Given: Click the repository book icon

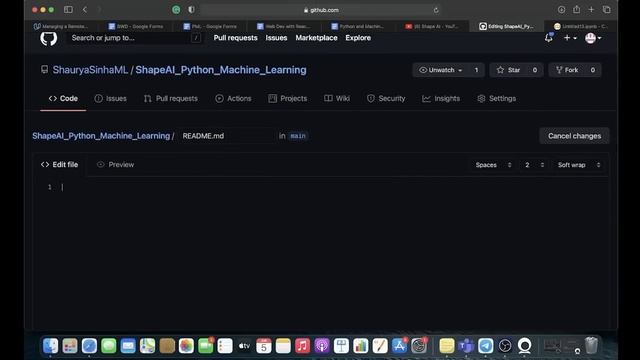Looking at the screenshot, I should (44, 69).
